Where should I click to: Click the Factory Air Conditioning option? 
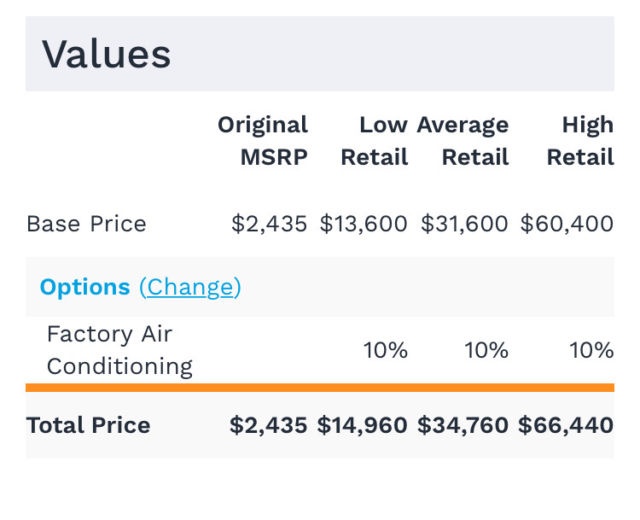(x=119, y=350)
